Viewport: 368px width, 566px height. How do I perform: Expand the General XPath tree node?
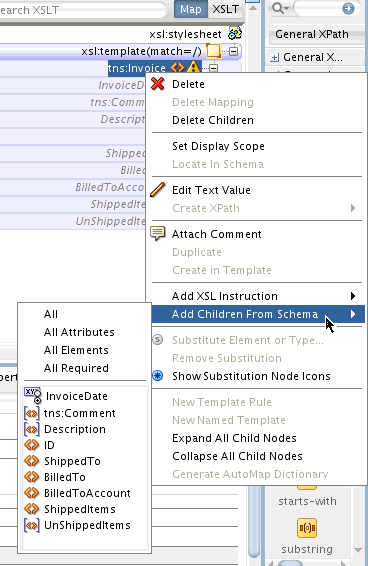[274, 57]
